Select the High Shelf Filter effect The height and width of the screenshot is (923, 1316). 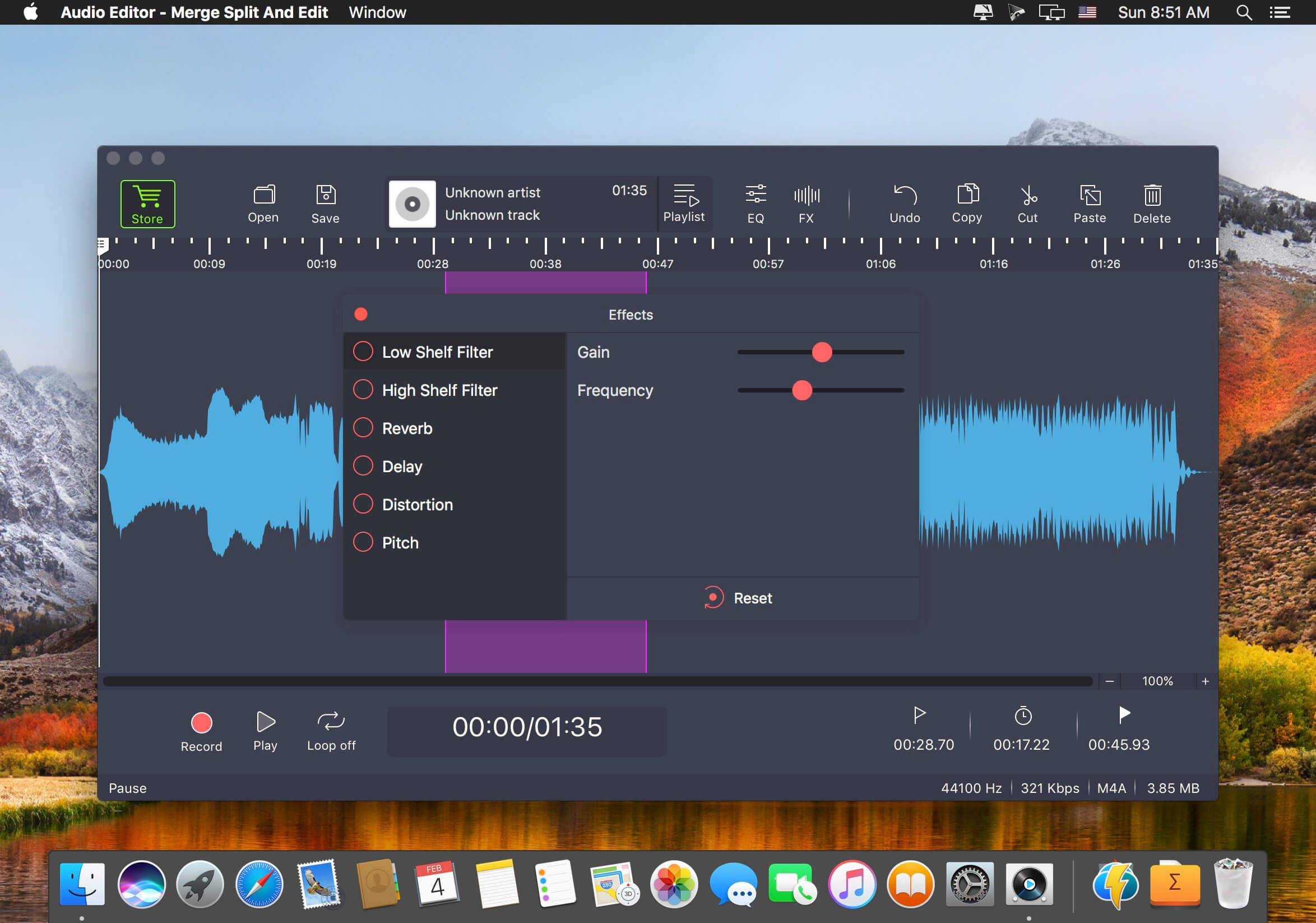click(441, 390)
